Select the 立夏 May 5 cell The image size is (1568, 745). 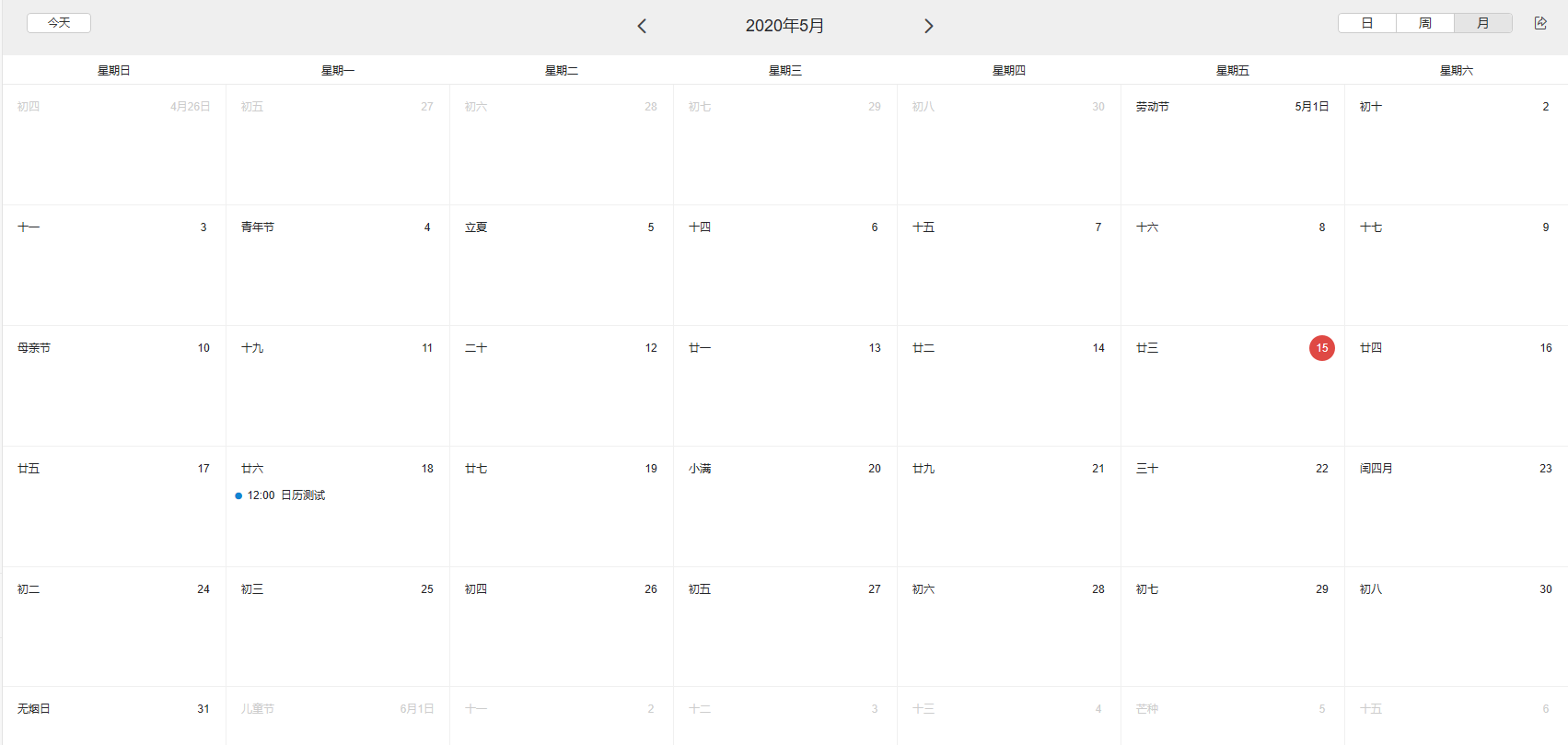(x=561, y=267)
